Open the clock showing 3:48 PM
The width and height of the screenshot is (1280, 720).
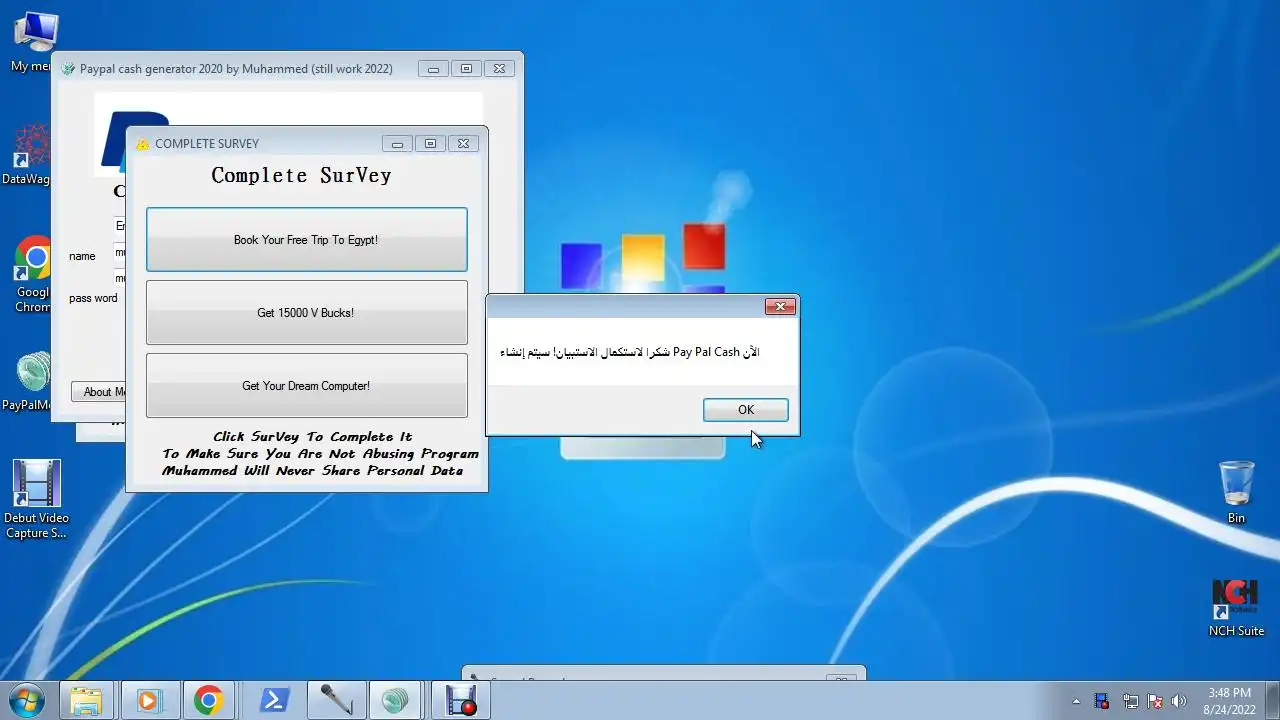tap(1229, 701)
